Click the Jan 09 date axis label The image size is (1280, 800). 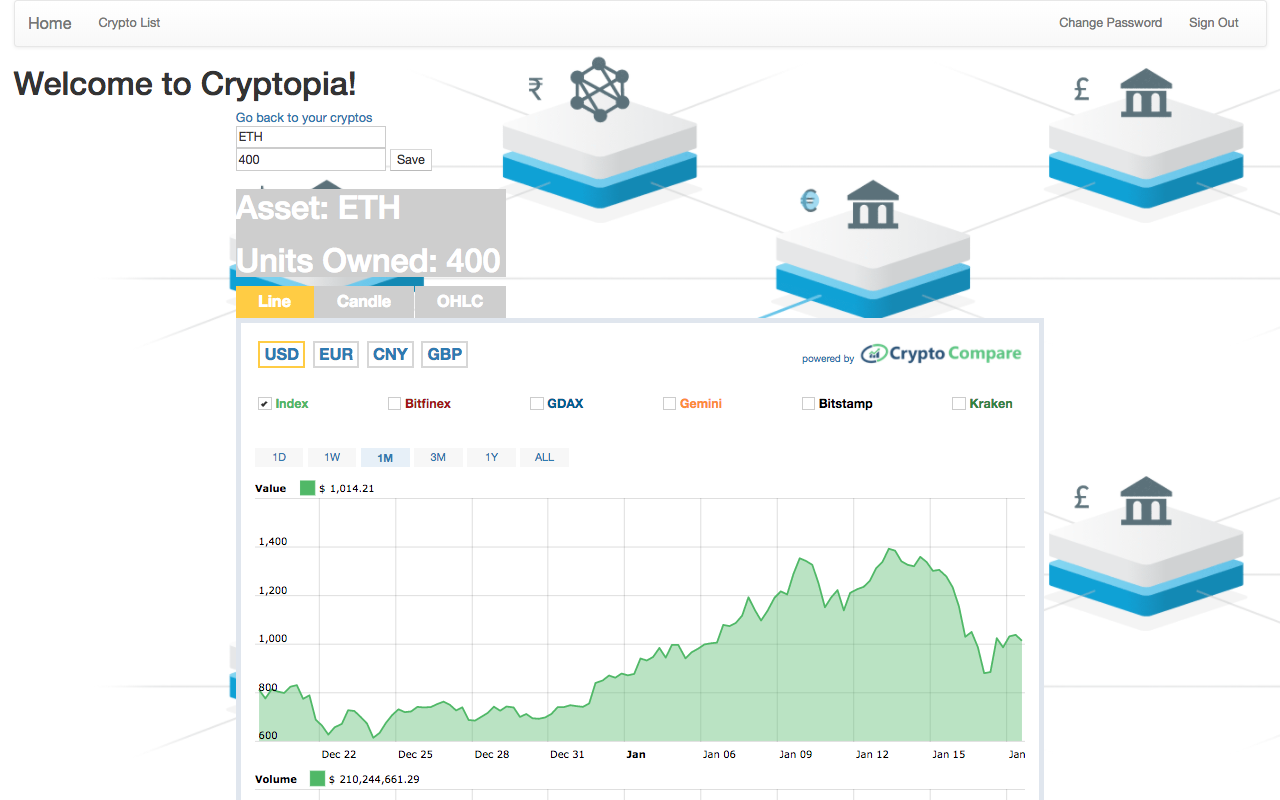(x=795, y=754)
